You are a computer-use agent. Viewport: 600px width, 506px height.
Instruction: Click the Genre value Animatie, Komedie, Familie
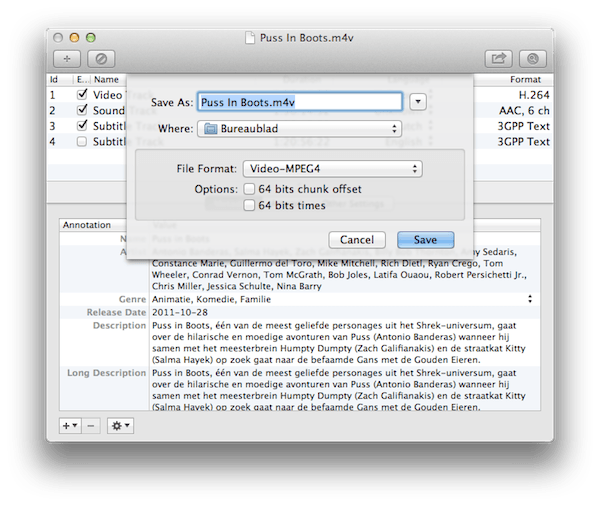pos(211,299)
